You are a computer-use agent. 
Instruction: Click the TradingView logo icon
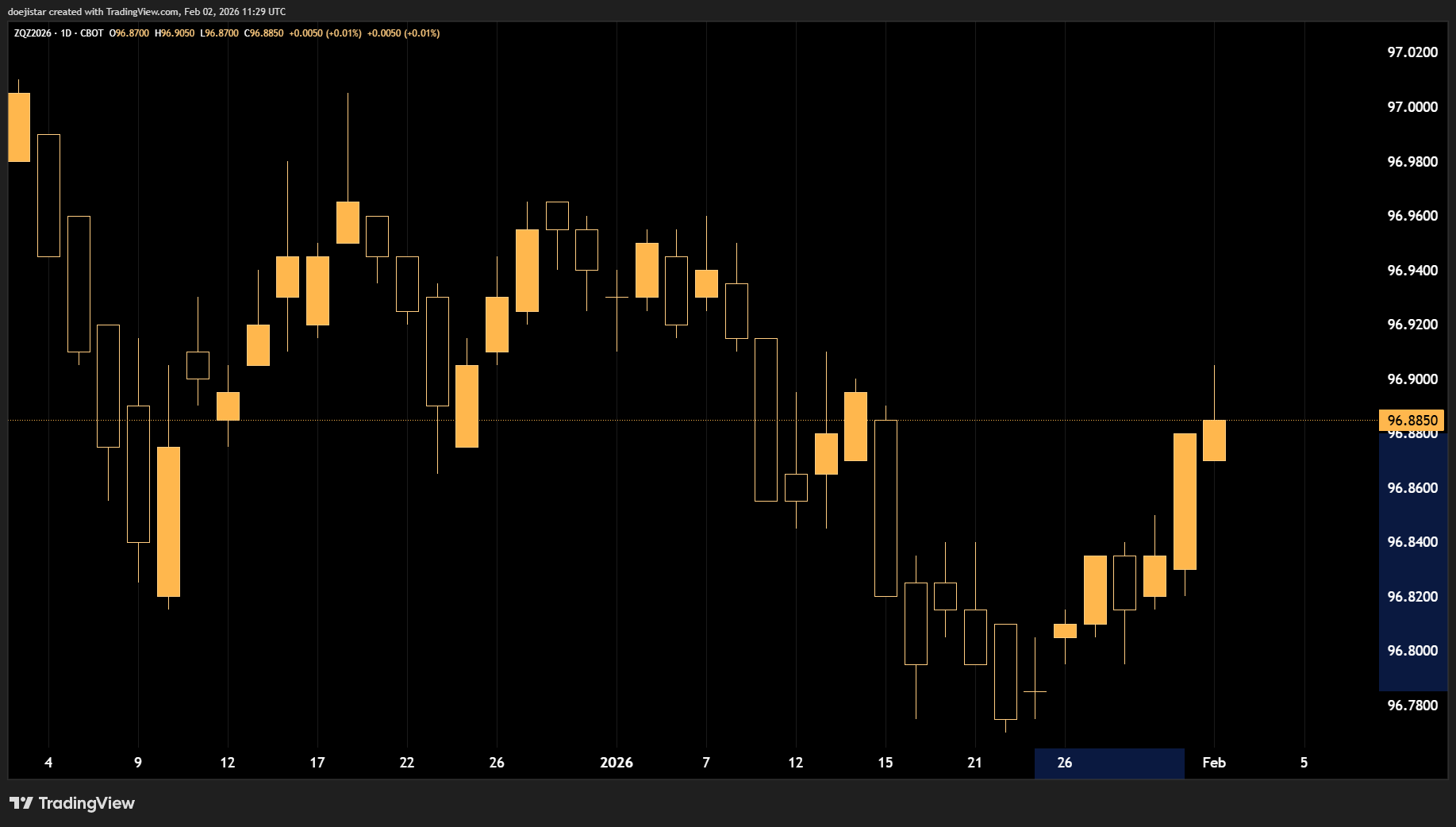[x=21, y=803]
